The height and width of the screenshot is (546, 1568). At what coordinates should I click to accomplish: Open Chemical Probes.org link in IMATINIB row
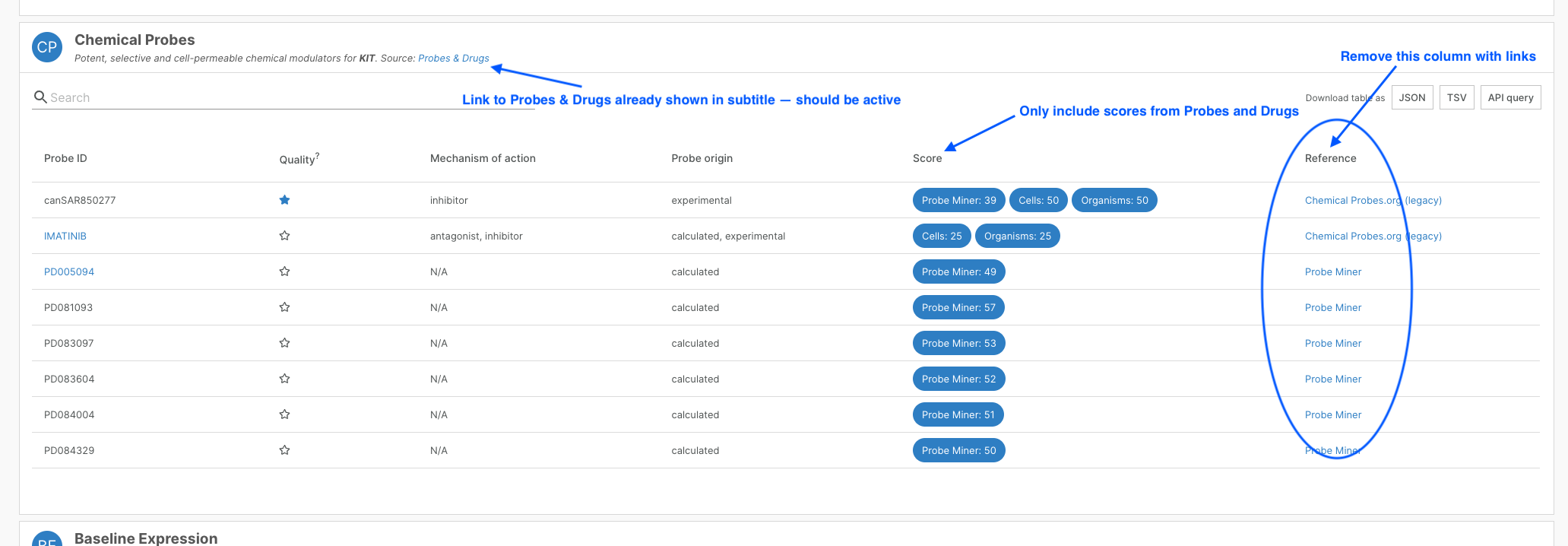pos(1373,236)
